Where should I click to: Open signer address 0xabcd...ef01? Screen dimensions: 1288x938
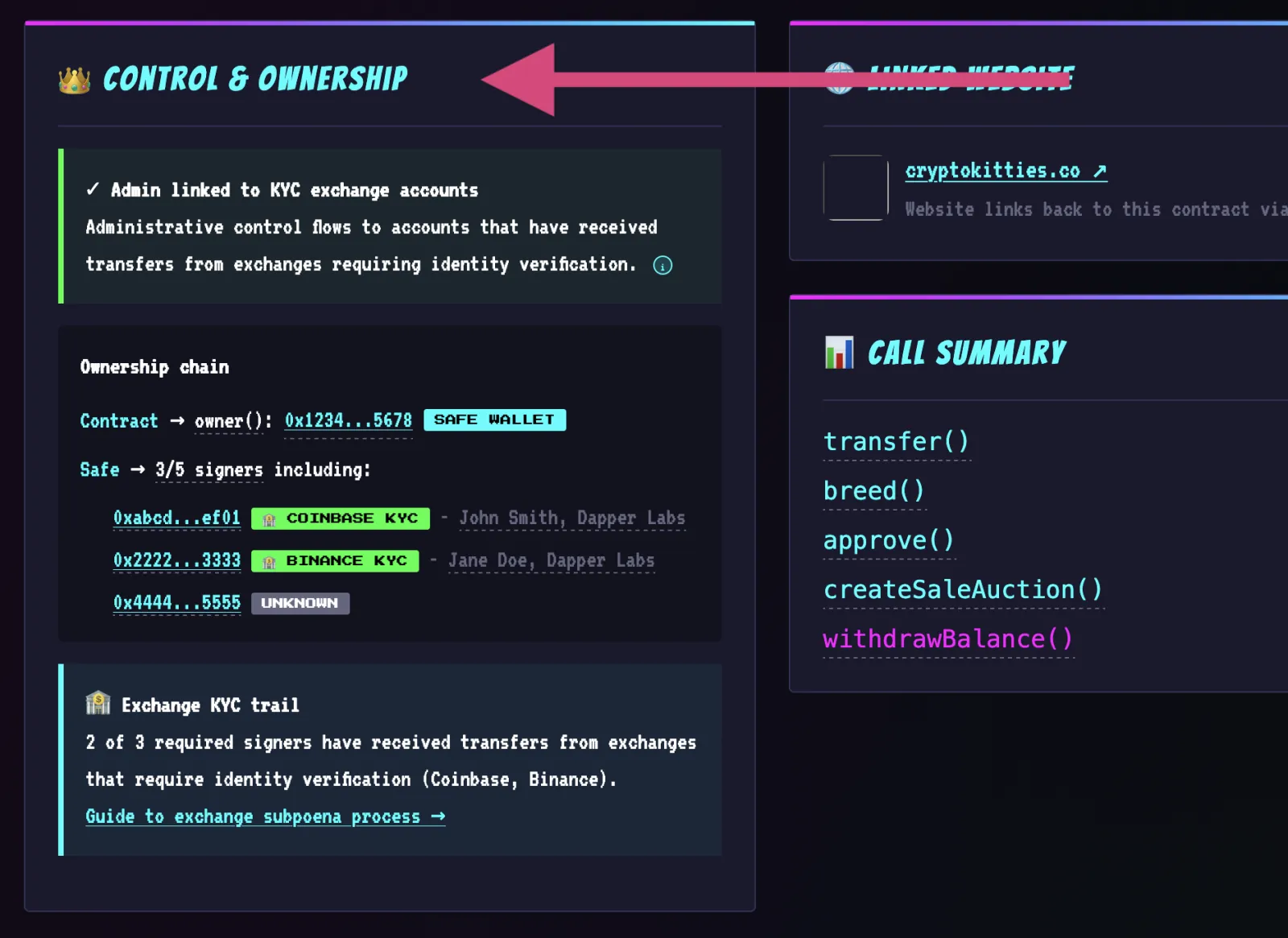coord(177,518)
